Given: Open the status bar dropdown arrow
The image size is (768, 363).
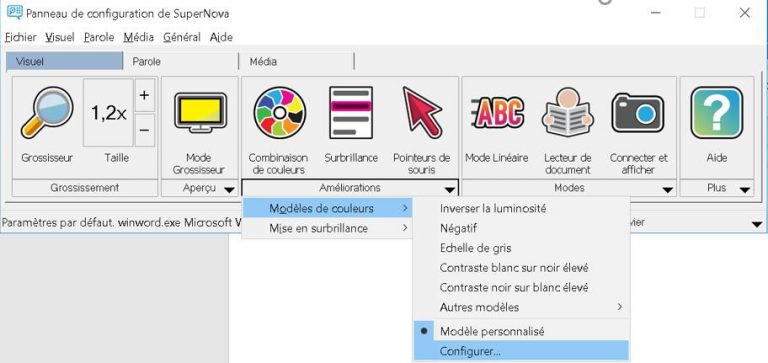Looking at the screenshot, I should [757, 224].
